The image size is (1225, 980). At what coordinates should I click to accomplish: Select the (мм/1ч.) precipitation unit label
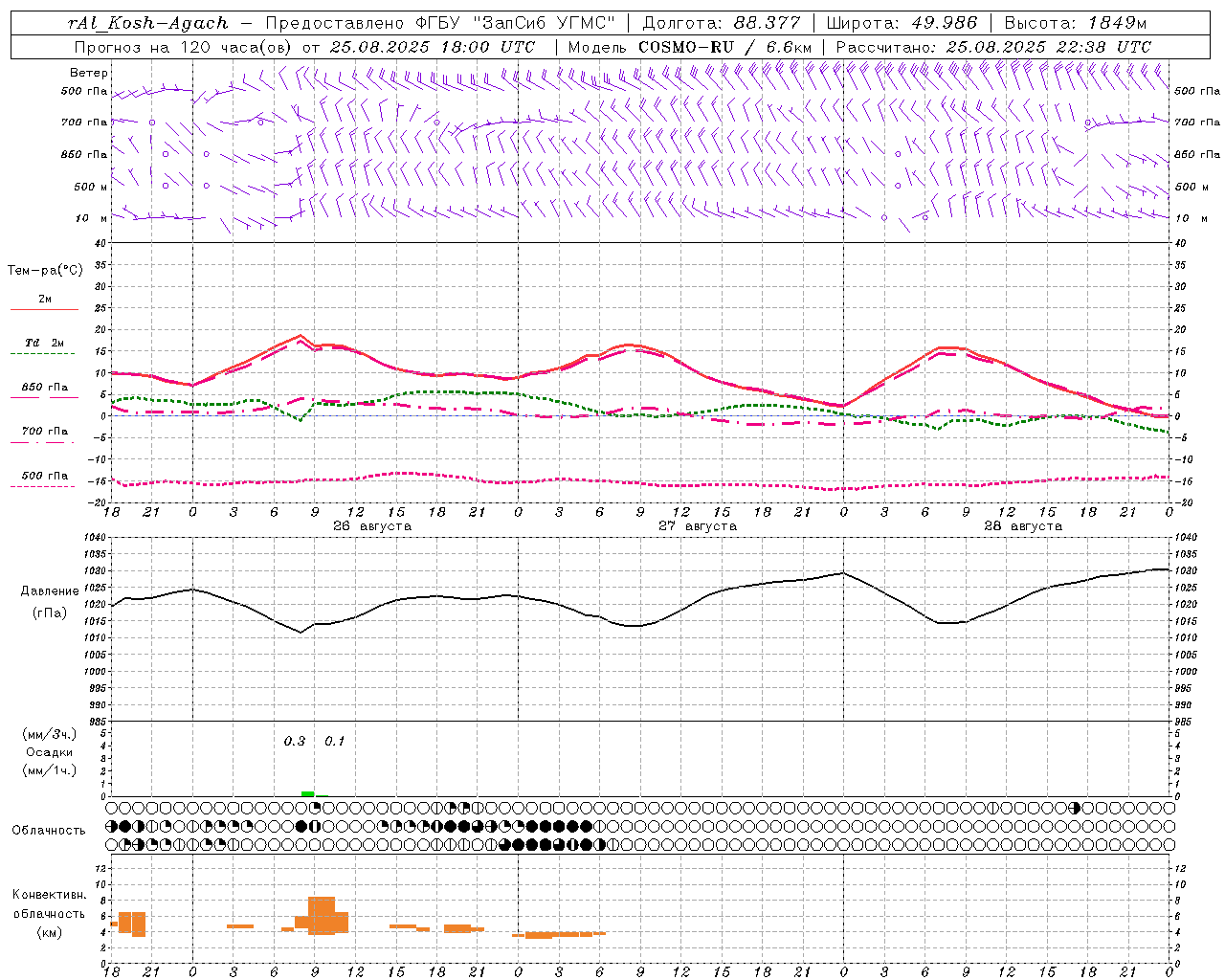click(x=50, y=770)
